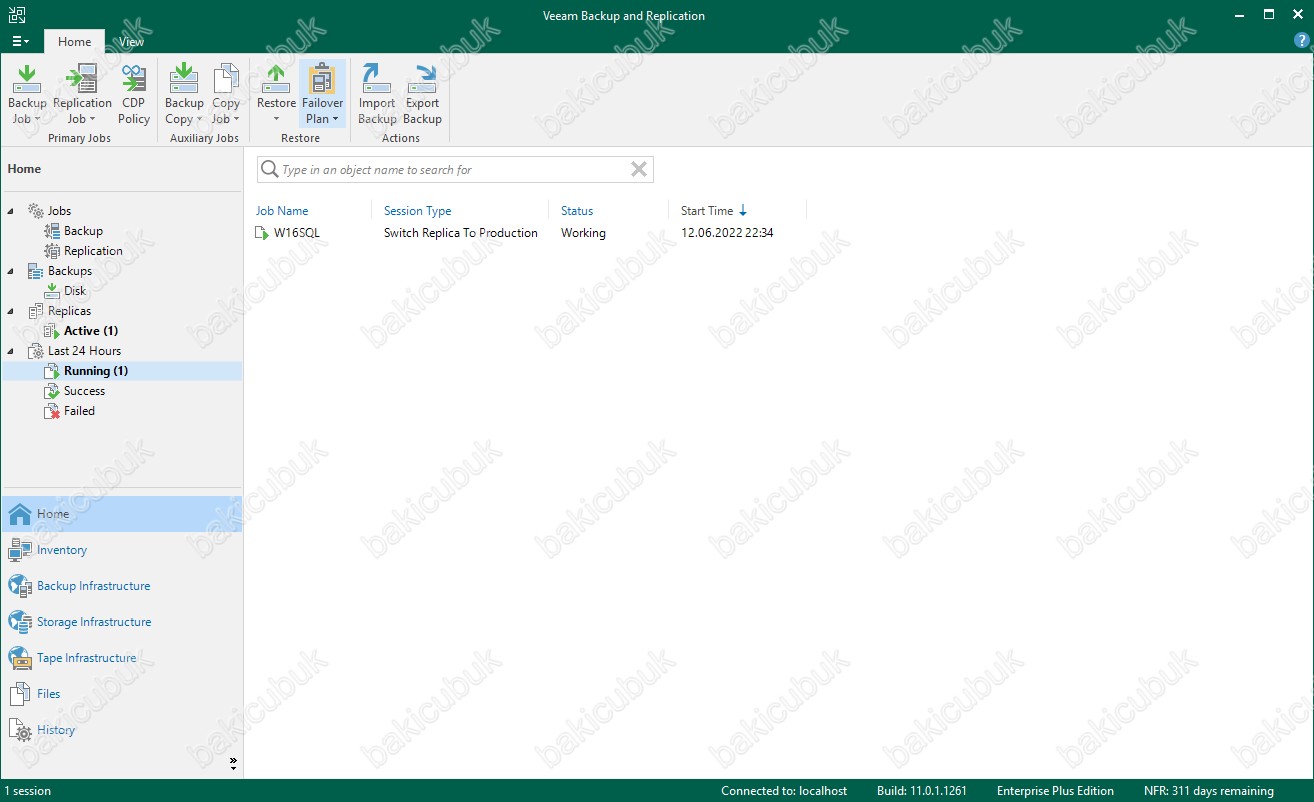Screen dimensions: 1314x802
Task: Click the Veeam app icon in title bar
Action: [x=17, y=15]
